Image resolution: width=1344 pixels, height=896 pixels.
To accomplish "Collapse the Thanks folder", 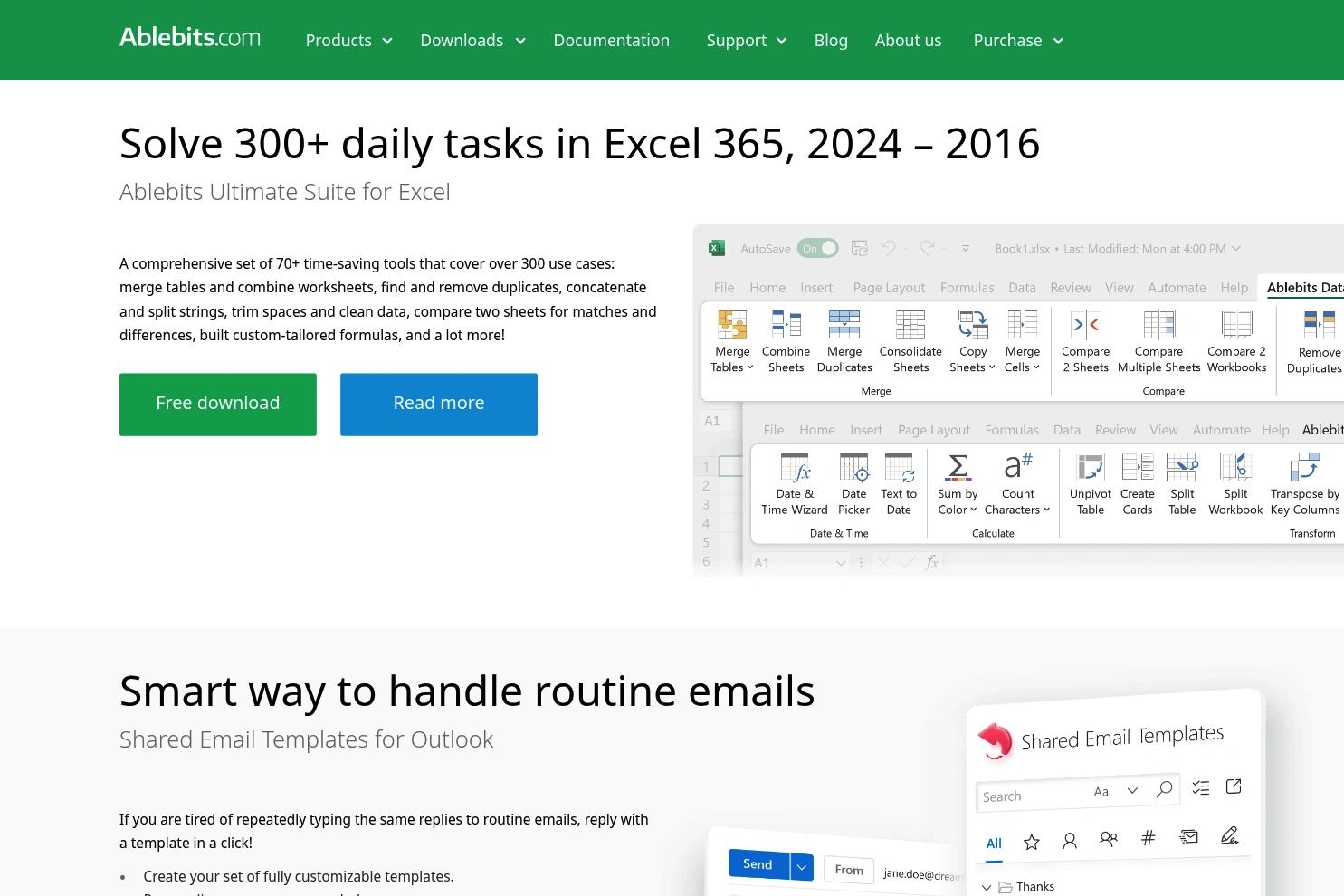I will 987,888.
